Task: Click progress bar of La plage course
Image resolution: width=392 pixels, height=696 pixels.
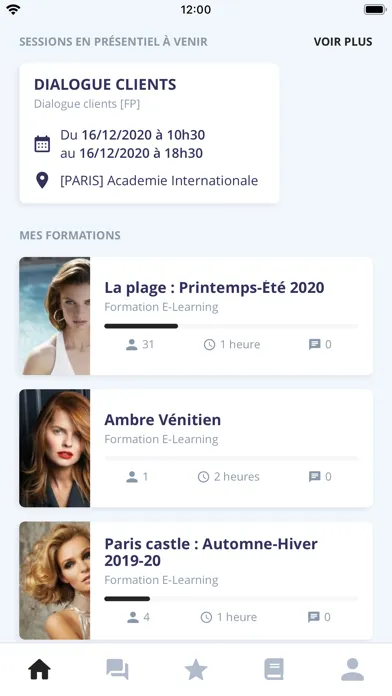Action: pyautogui.click(x=231, y=326)
